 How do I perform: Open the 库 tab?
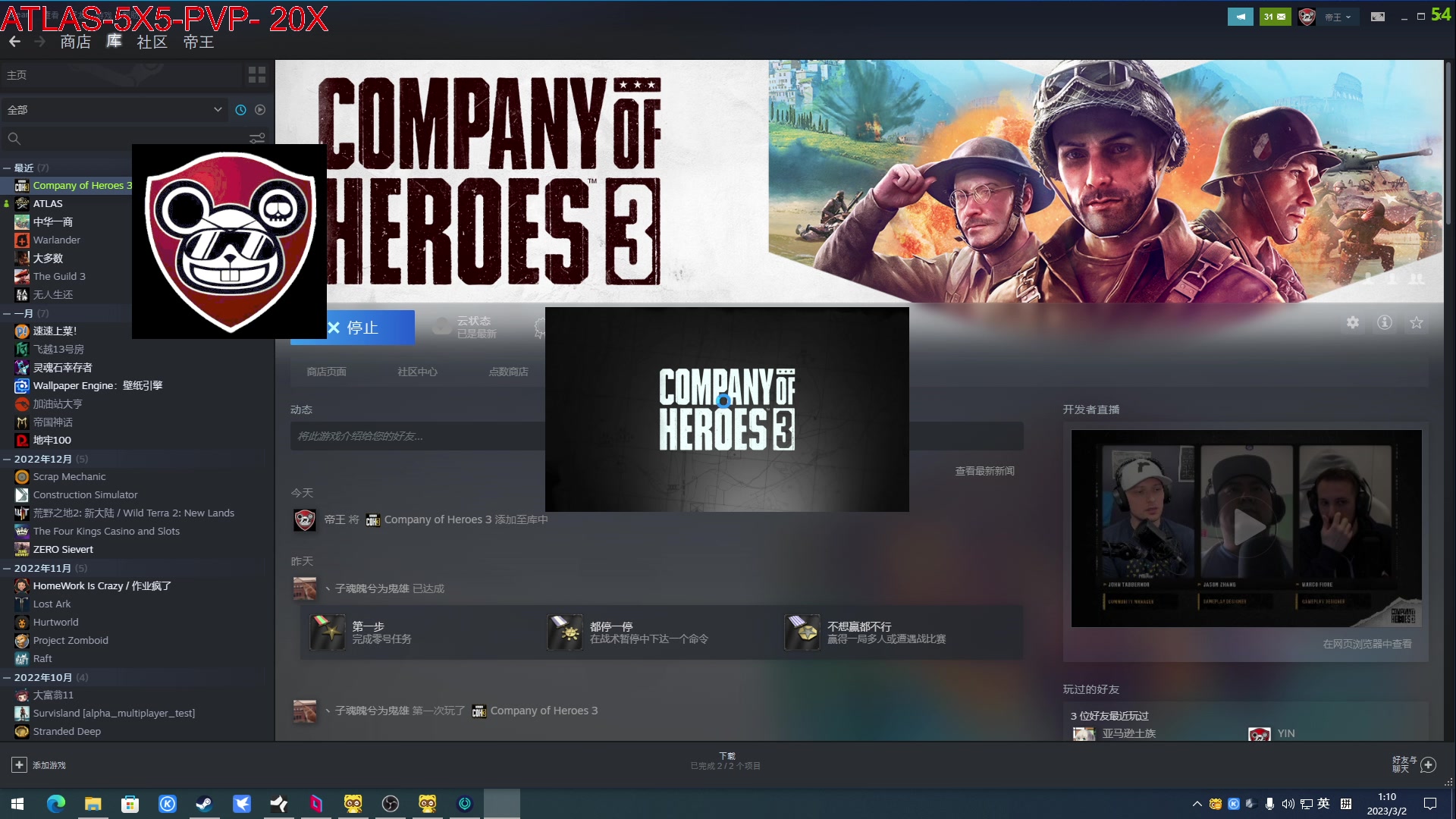coord(114,42)
